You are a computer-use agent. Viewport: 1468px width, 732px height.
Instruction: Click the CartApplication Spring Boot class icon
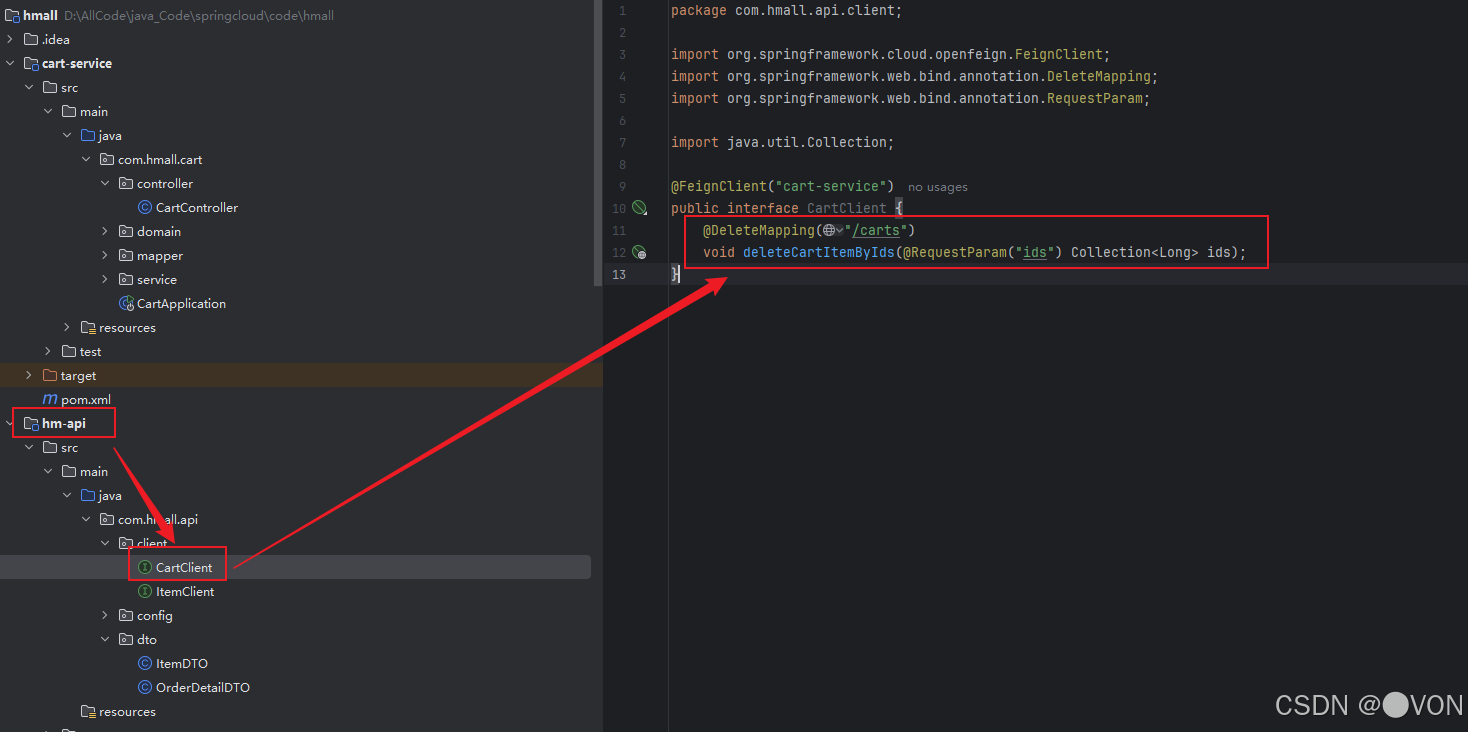126,303
